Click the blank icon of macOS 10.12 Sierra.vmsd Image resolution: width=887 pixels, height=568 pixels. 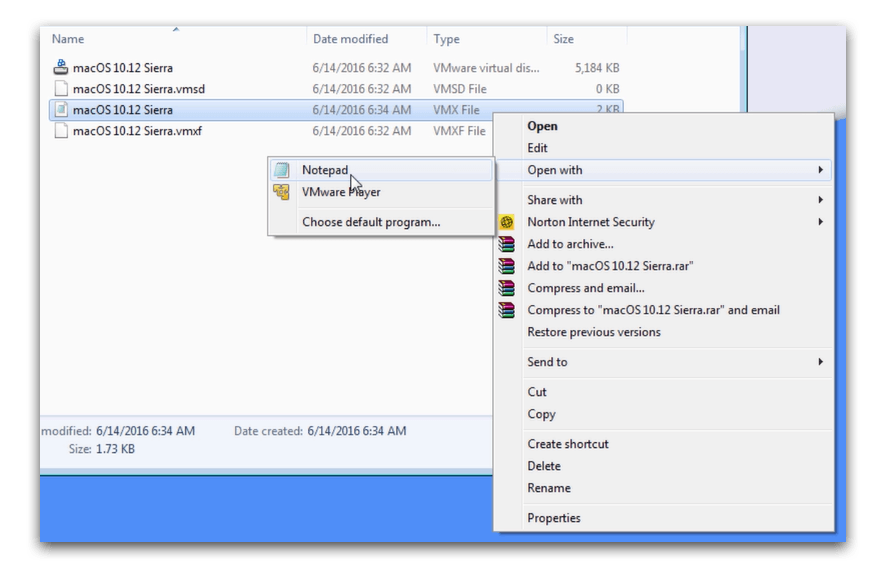pos(61,89)
